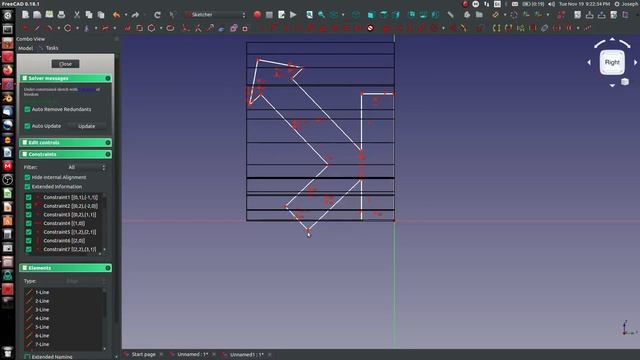
Task: Click the red macro Record button
Action: click(x=257, y=15)
